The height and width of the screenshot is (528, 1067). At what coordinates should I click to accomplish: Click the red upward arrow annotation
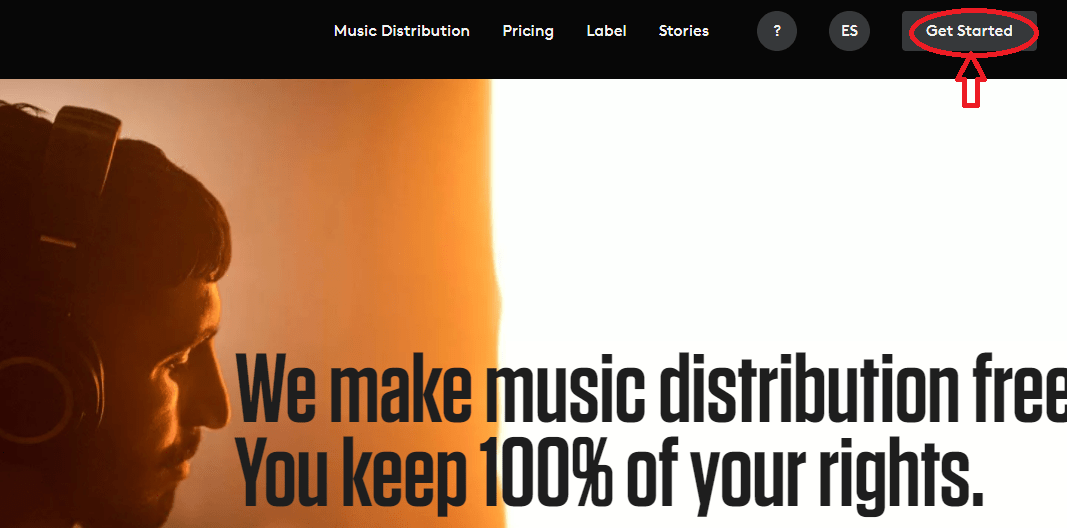click(x=971, y=82)
